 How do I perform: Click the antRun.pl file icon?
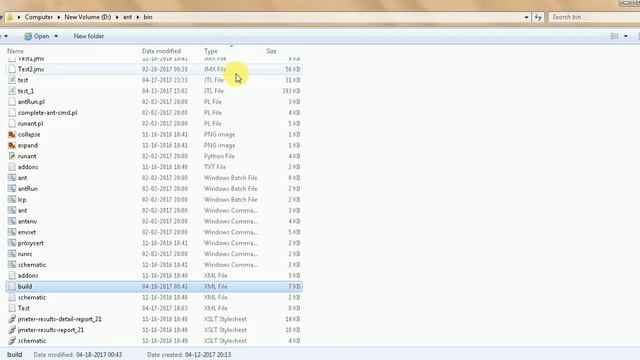tap(12, 102)
